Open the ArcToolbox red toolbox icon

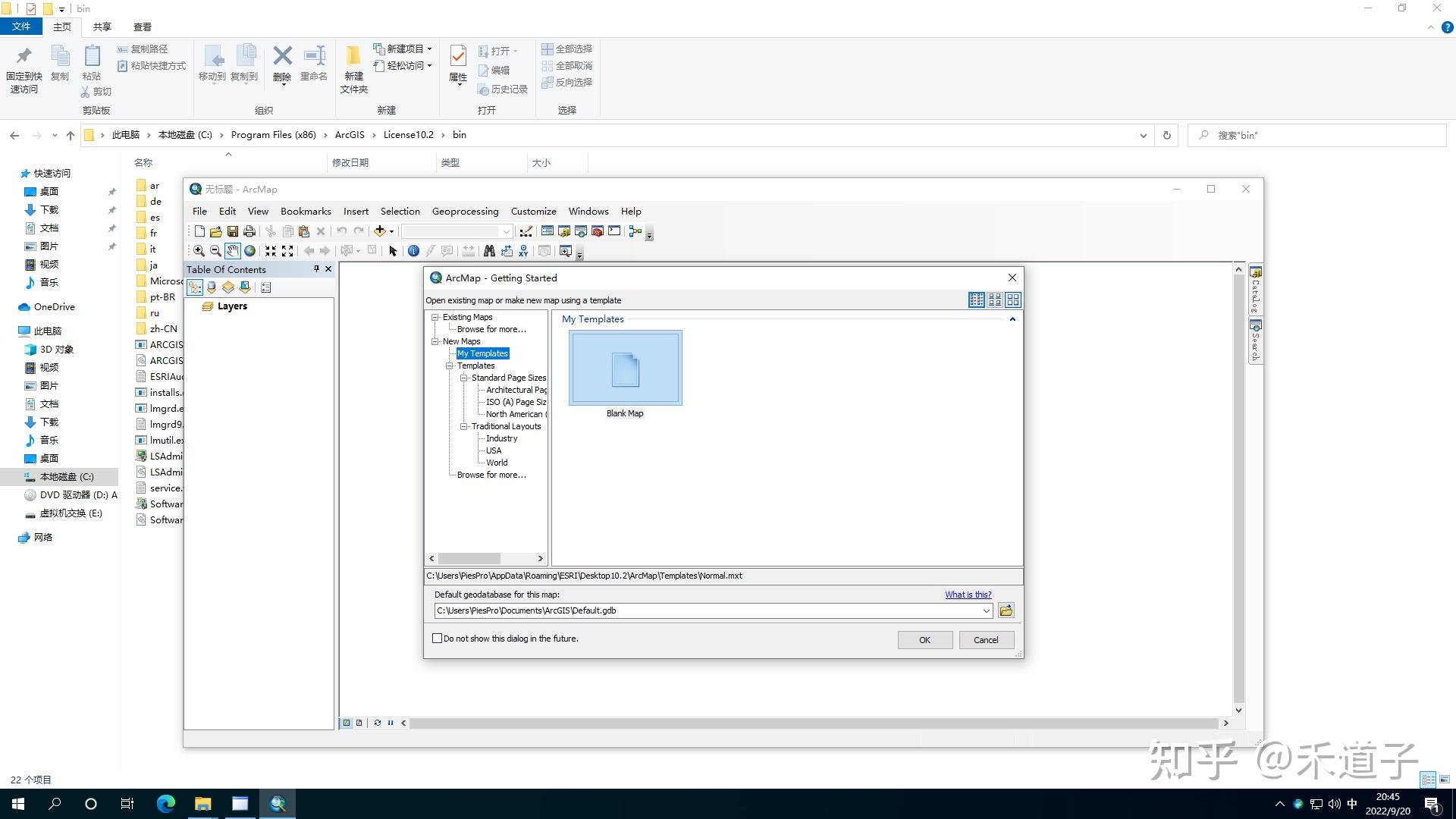598,231
